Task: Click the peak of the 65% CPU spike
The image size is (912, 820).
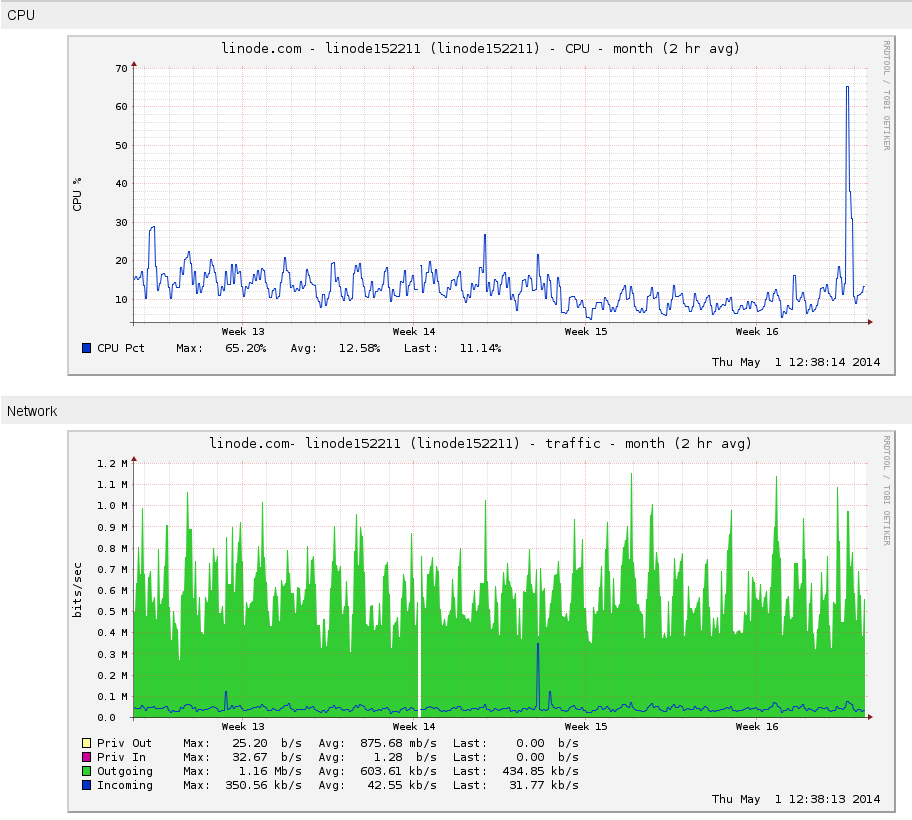Action: click(847, 87)
